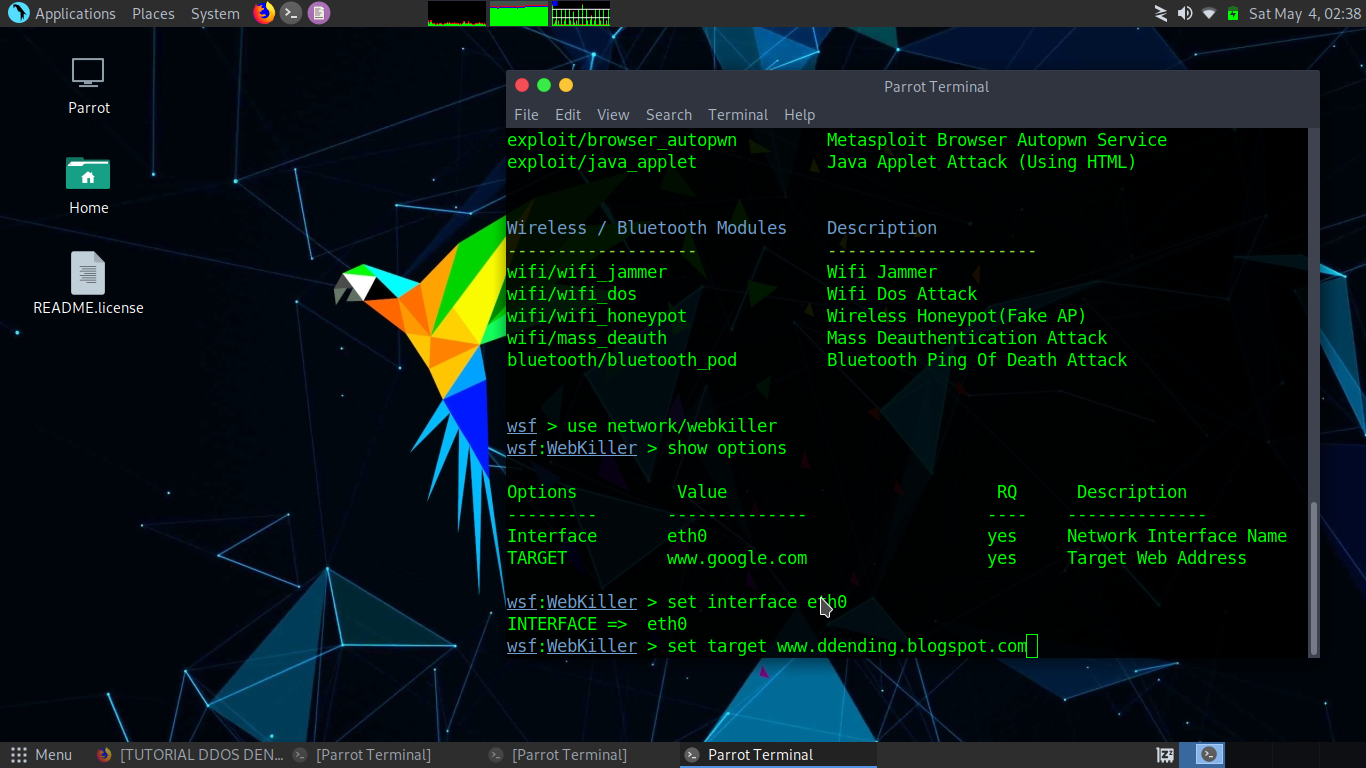
Task: Open the Parrot logo Applications menu icon
Action: (18, 13)
